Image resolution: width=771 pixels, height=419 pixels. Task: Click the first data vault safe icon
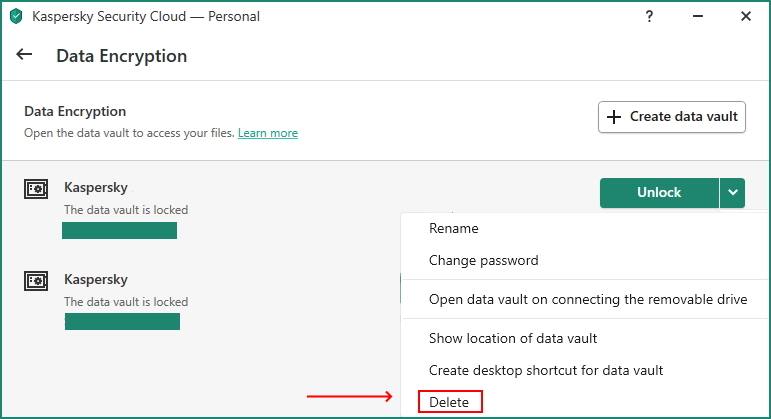(36, 188)
